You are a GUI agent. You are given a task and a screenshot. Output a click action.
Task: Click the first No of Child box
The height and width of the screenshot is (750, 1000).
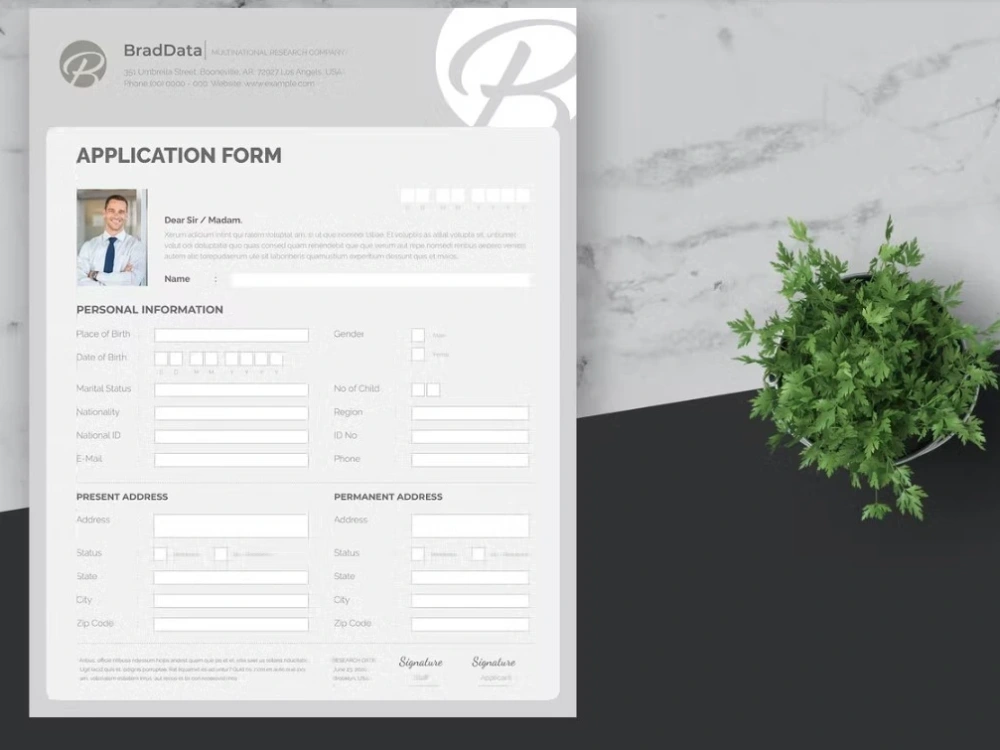point(416,388)
